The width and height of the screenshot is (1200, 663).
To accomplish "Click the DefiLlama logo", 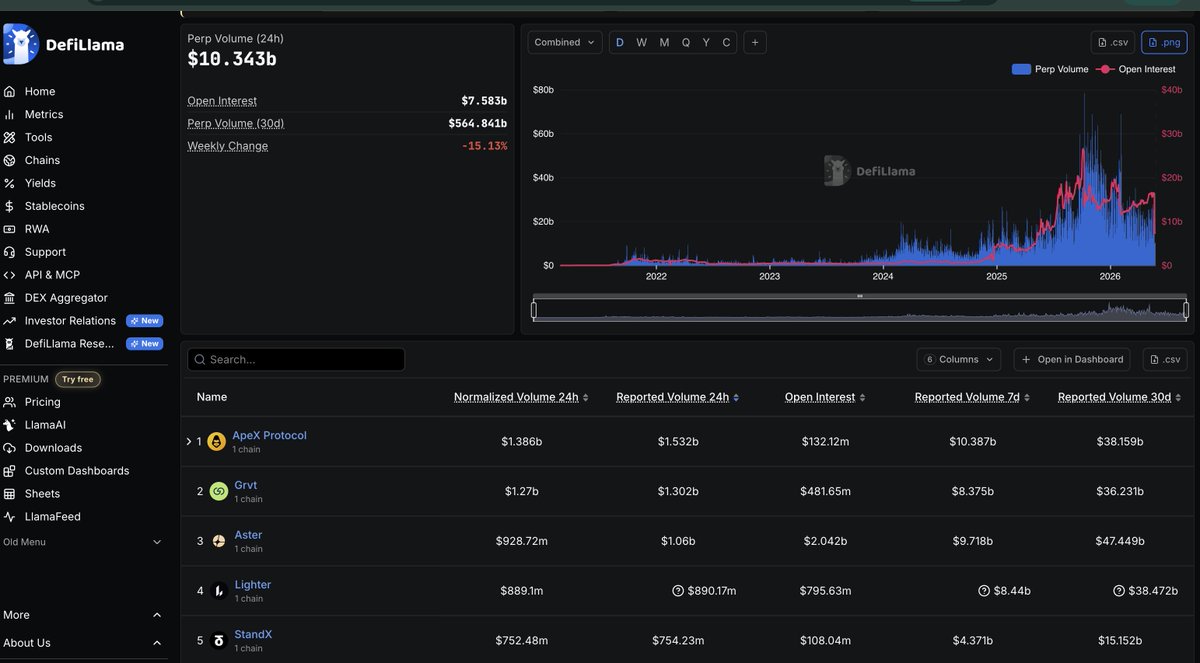I will (x=64, y=44).
